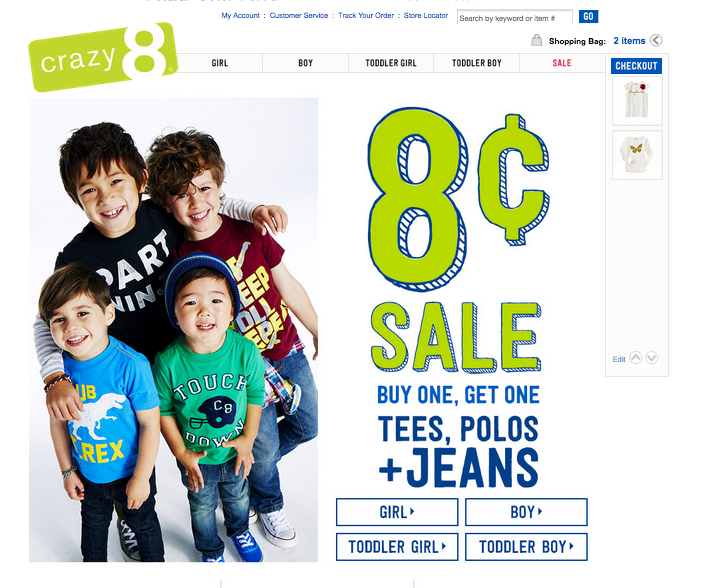This screenshot has height=588, width=704.
Task: Select Toddler Boy menu tab
Action: coord(476,63)
